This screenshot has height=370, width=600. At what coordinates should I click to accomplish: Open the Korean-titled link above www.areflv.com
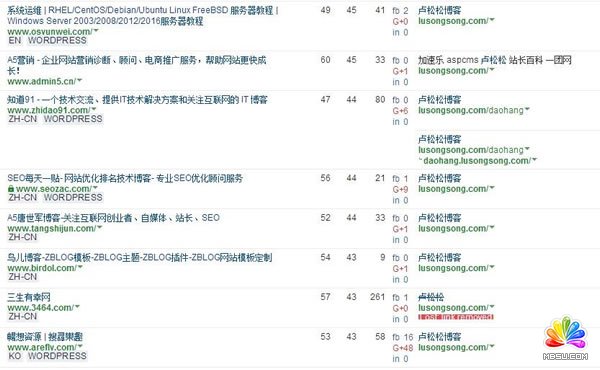(45, 337)
